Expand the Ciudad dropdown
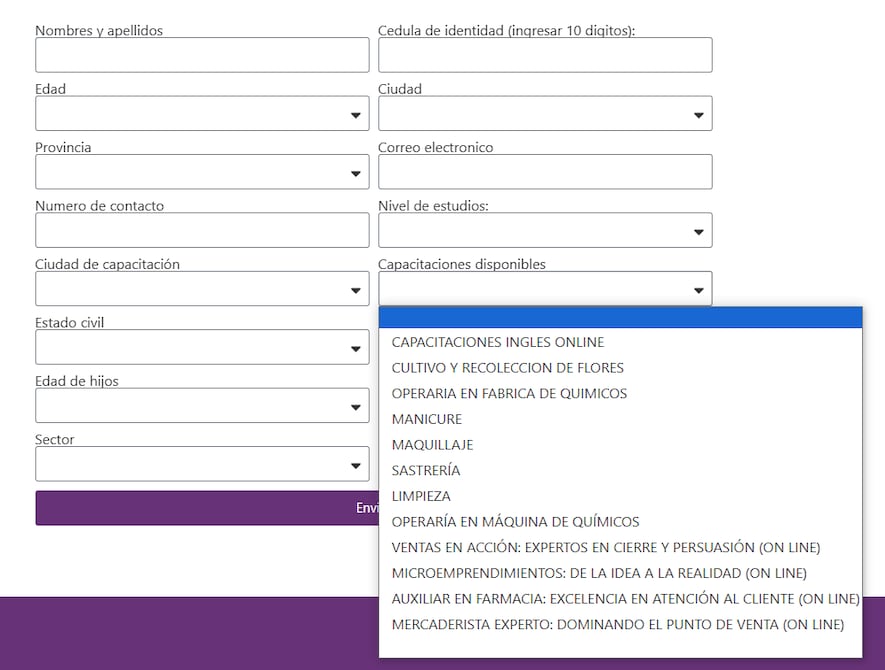The width and height of the screenshot is (885, 670). point(545,114)
